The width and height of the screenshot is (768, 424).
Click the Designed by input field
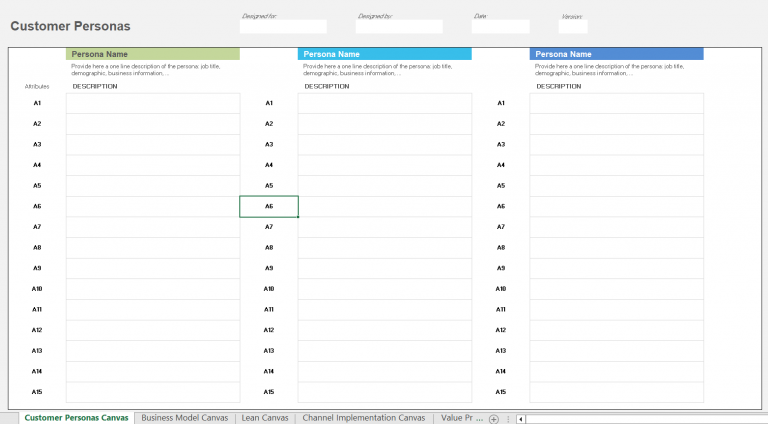coord(399,27)
